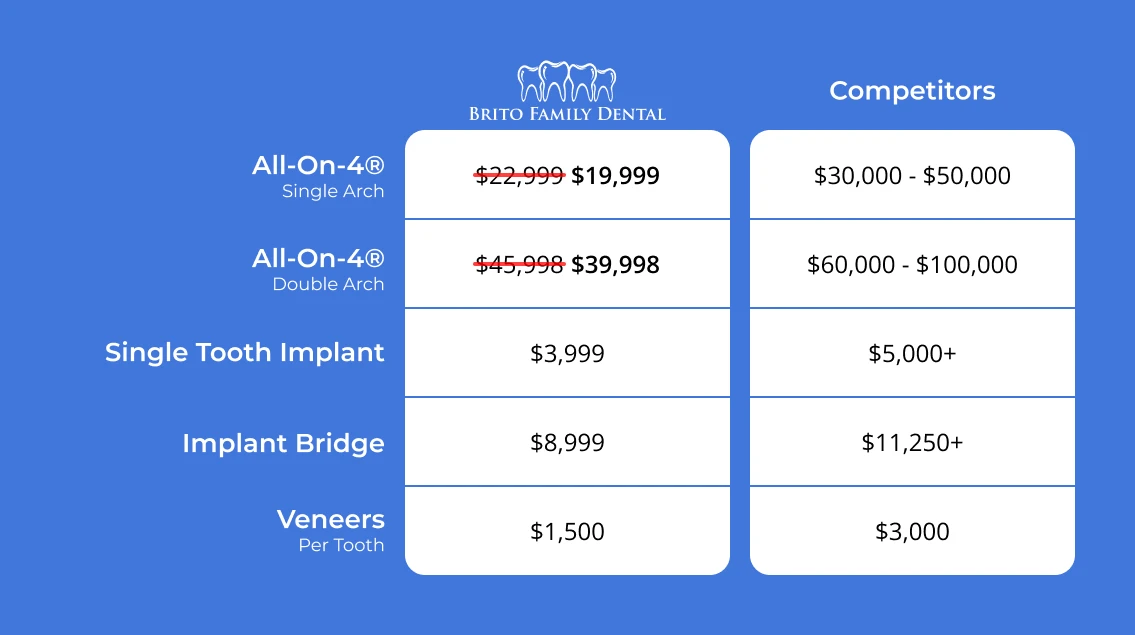Click the Veneers Per Tooth label
Viewport: 1135px width, 635px height.
coord(330,529)
